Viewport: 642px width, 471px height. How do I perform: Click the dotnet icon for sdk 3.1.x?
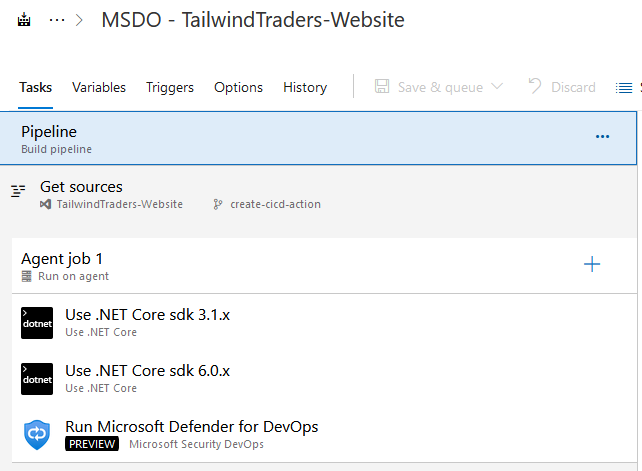37,323
